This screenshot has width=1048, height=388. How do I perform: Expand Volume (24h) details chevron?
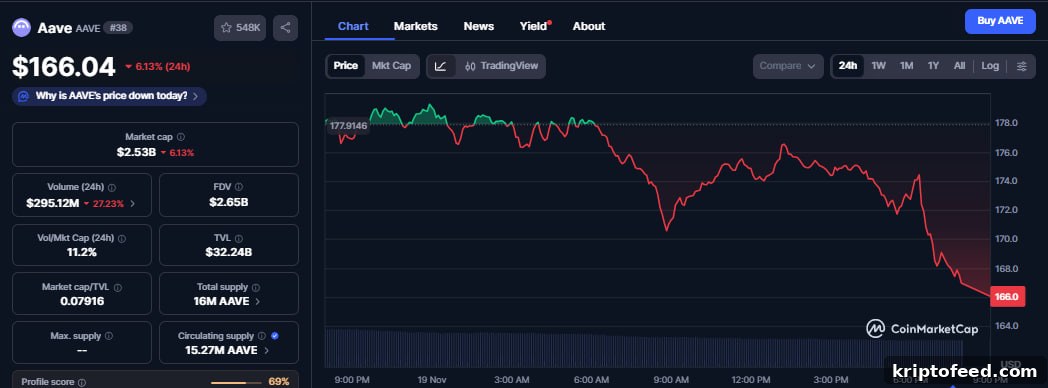pyautogui.click(x=132, y=204)
